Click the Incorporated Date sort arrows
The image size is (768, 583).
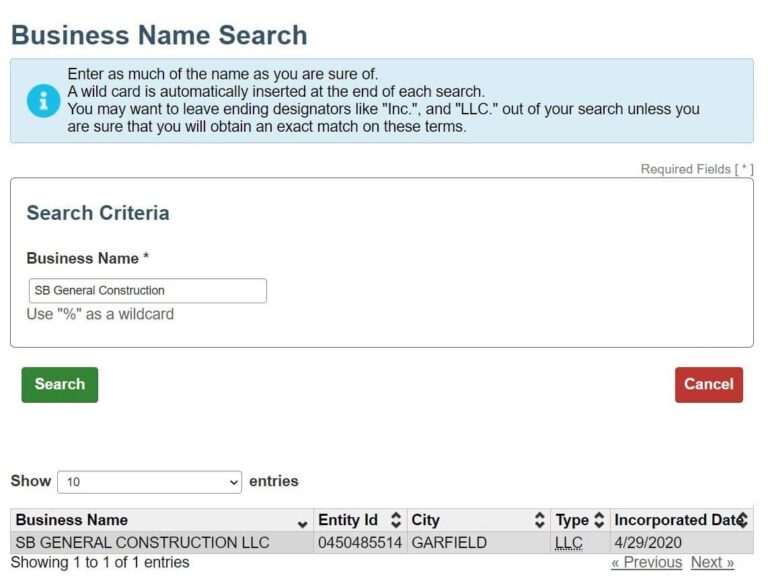point(742,520)
